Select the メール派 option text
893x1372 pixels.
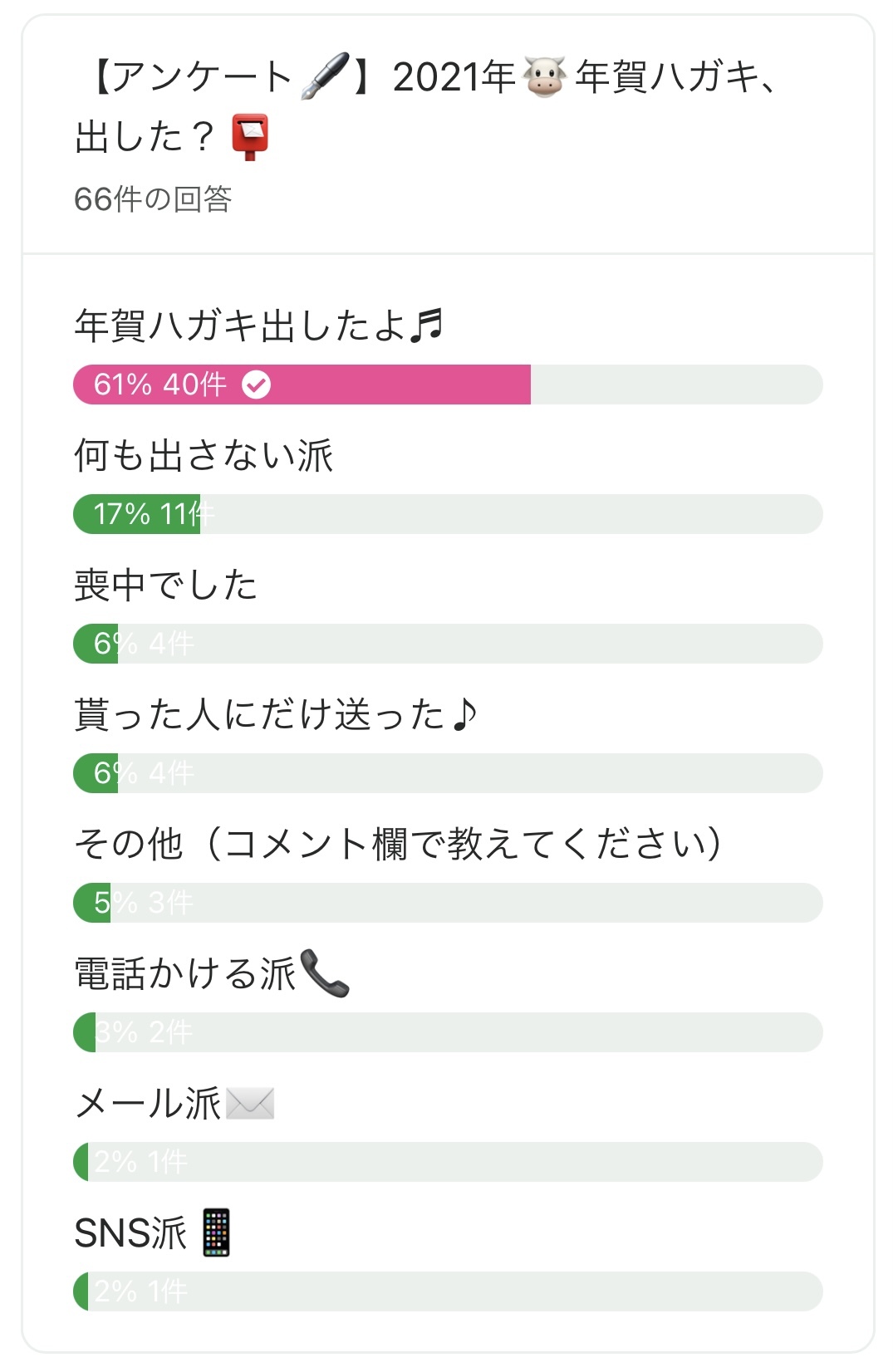pyautogui.click(x=148, y=1103)
